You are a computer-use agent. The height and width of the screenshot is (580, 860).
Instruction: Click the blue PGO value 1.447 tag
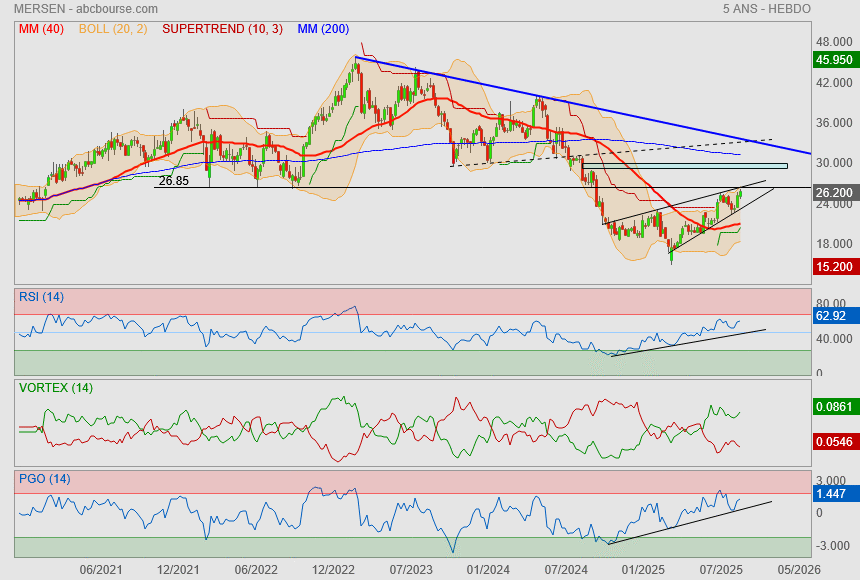tap(832, 495)
